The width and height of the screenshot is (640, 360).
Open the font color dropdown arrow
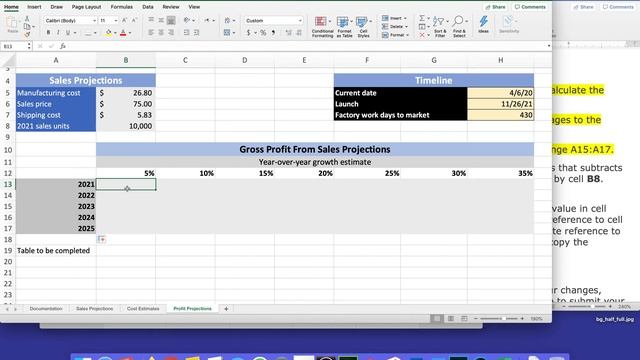[x=130, y=33]
